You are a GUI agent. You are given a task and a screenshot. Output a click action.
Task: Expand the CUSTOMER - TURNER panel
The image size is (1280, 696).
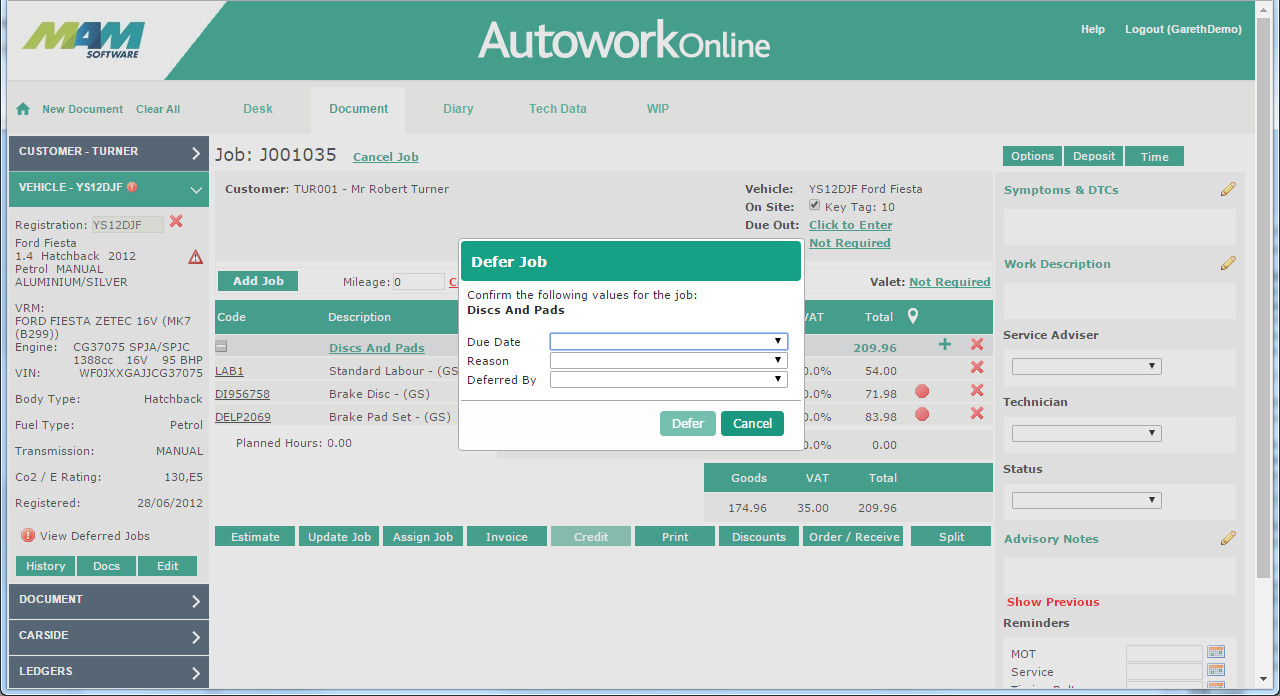108,152
